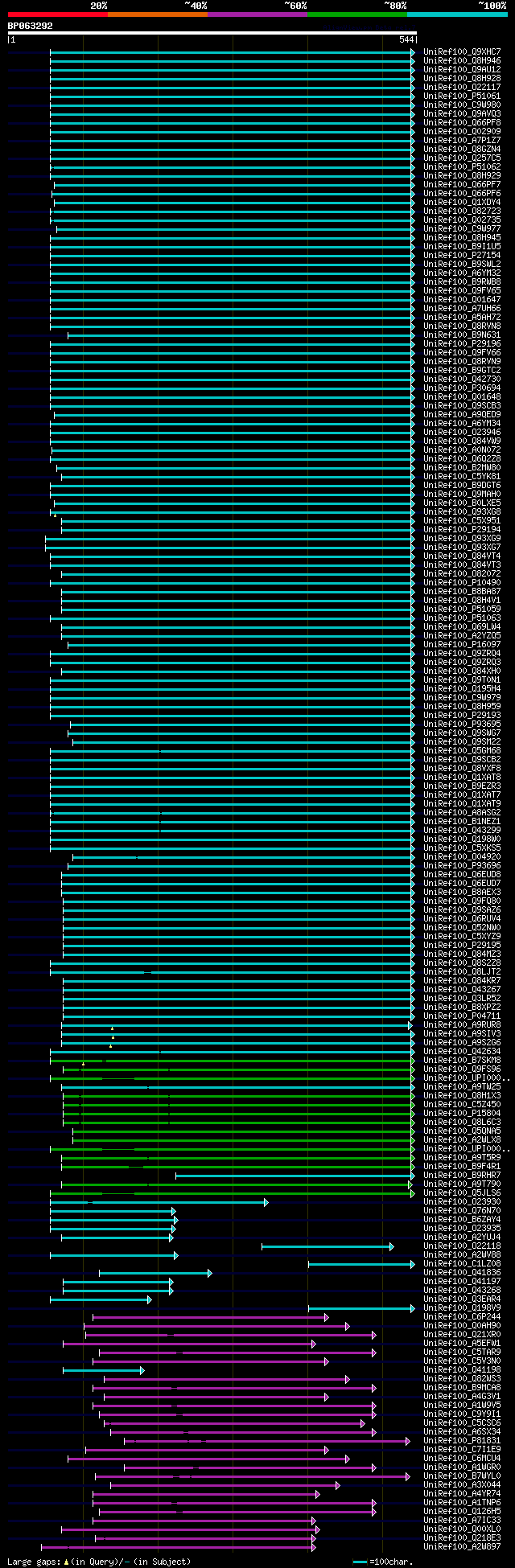Select the UniRef100_P10490 label
This screenshot has width=515, height=1568.
[462, 582]
